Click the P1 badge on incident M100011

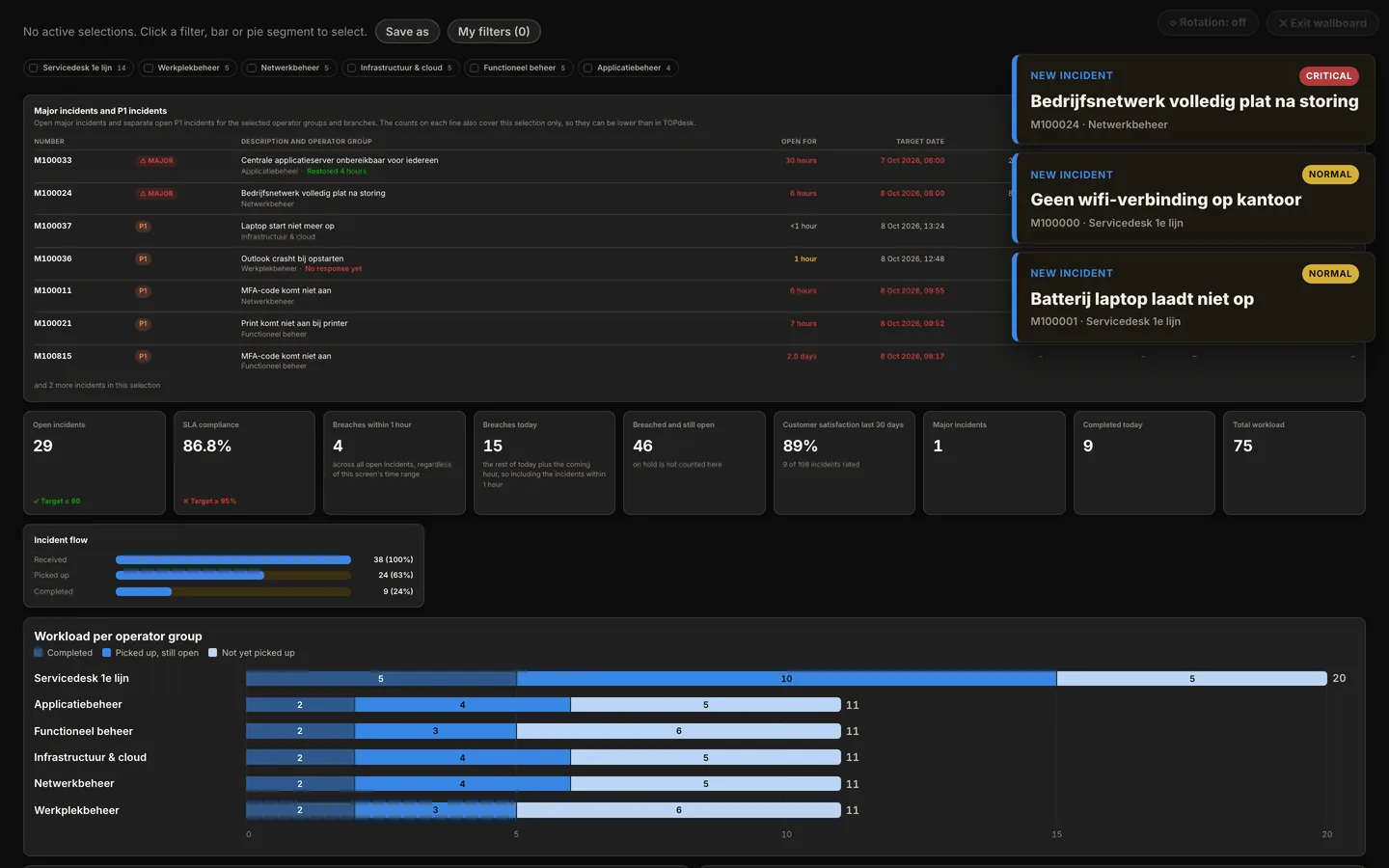[143, 291]
